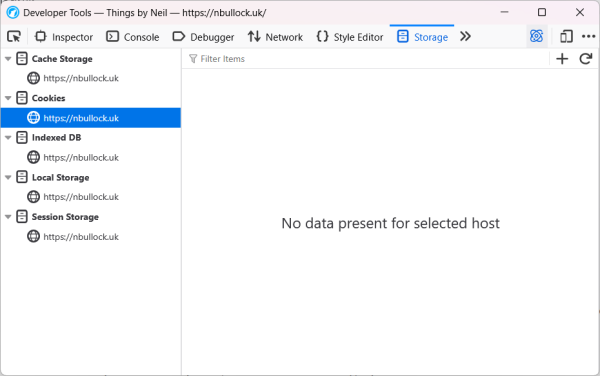Viewport: 600px width, 376px height.
Task: Collapse the Indexed DB tree node
Action: pyautogui.click(x=8, y=138)
